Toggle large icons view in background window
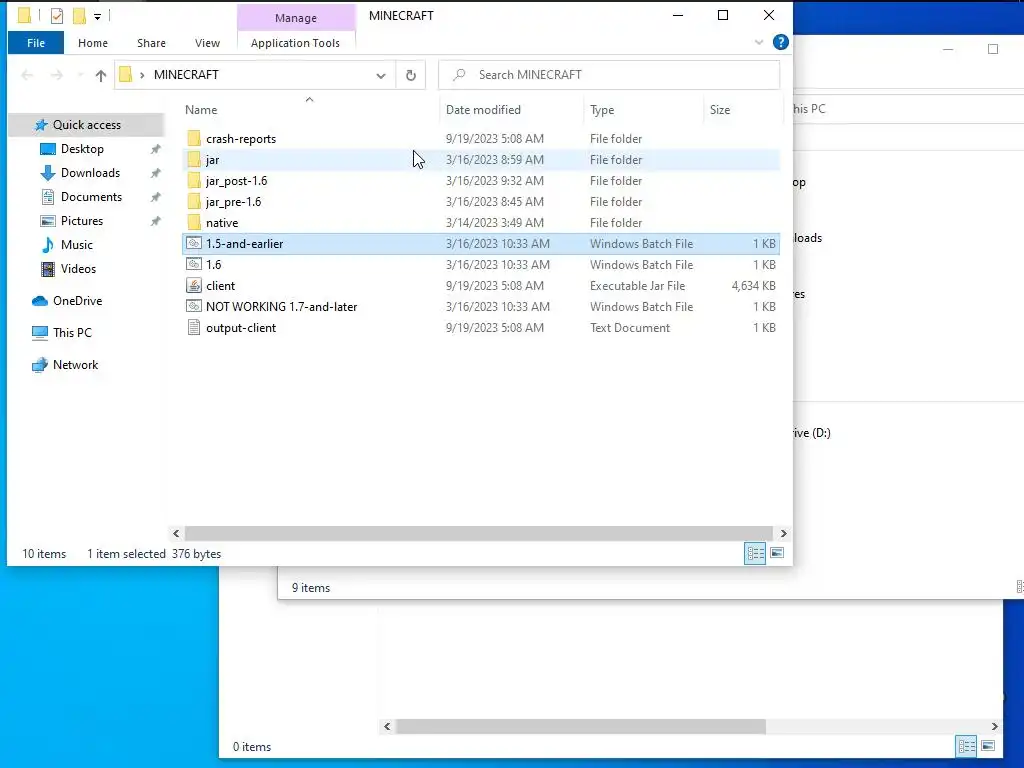This screenshot has width=1024, height=768. coord(988,746)
